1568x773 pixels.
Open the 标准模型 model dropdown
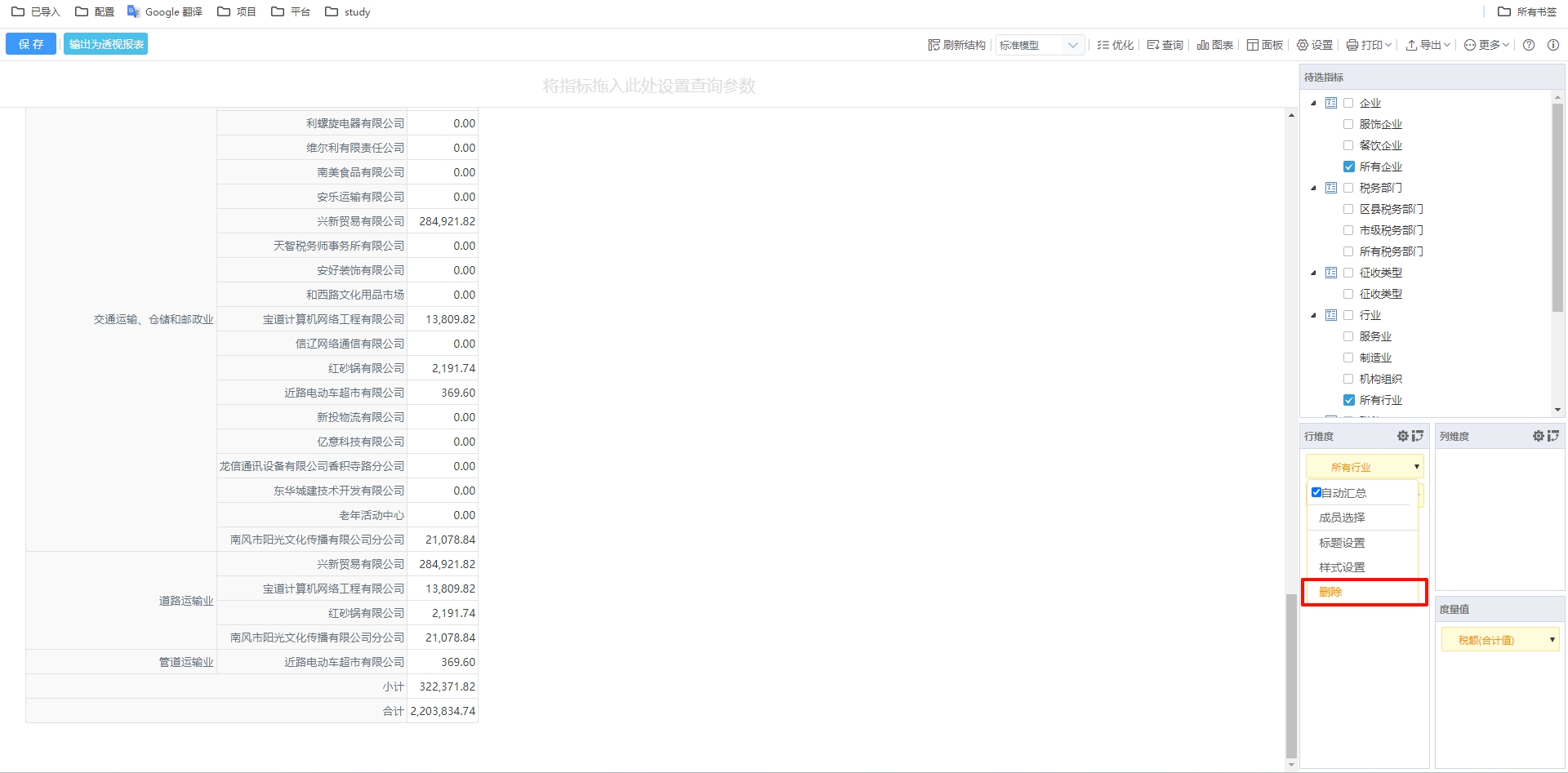[1039, 45]
